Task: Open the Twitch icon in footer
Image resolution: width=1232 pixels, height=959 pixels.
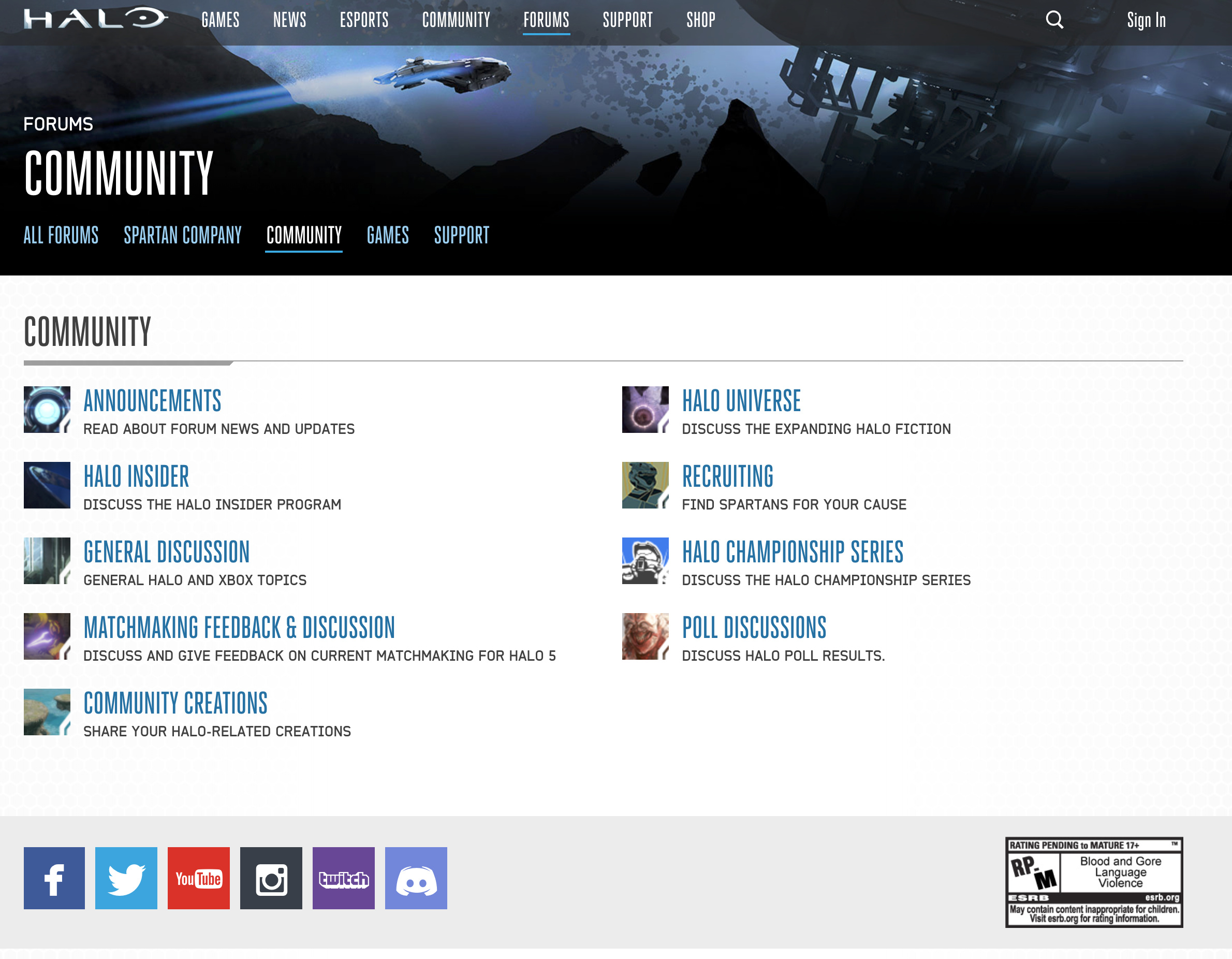Action: [x=344, y=878]
